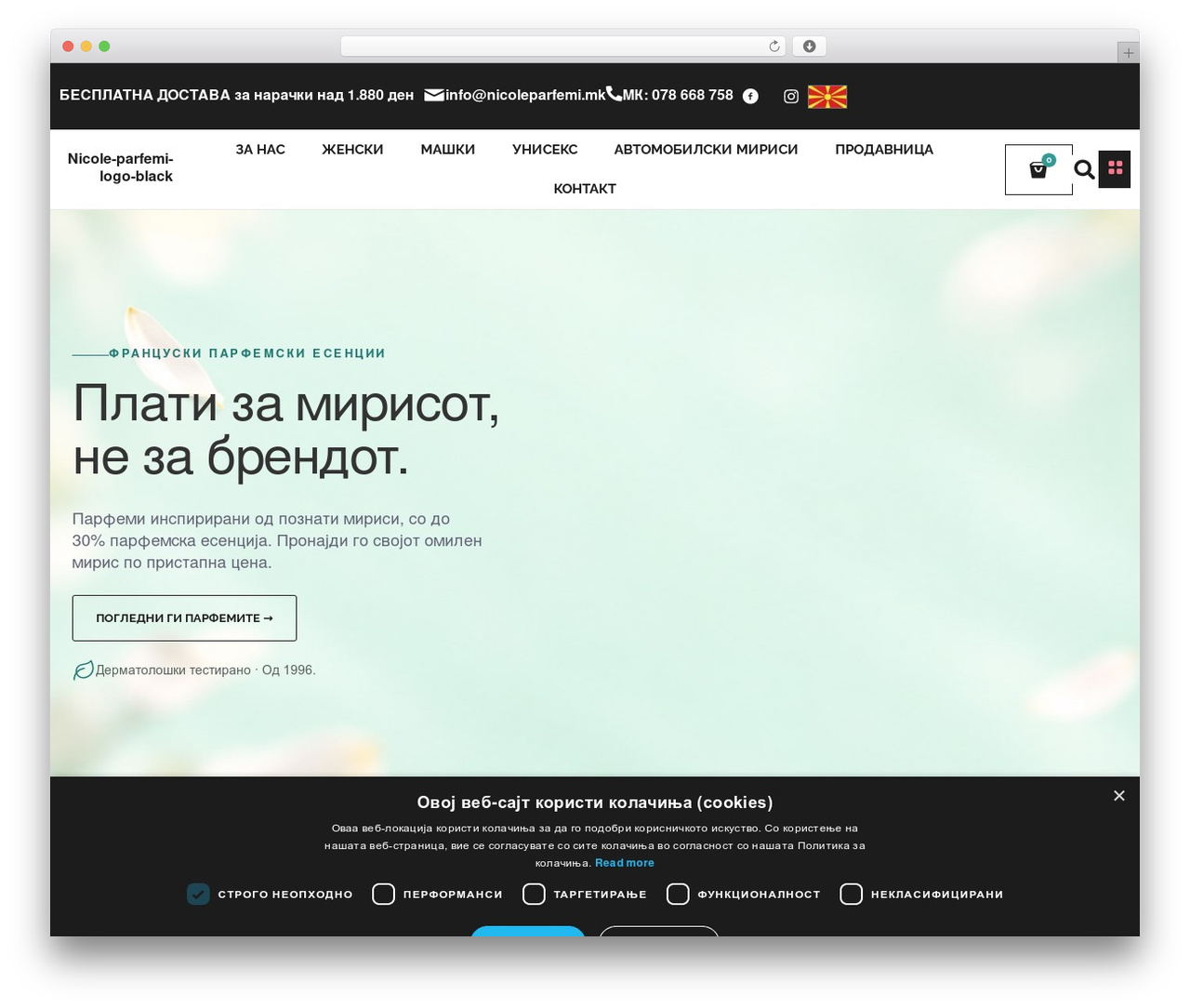Go to the ЖЕНСКИ category
The height and width of the screenshot is (1008, 1190).
(352, 150)
